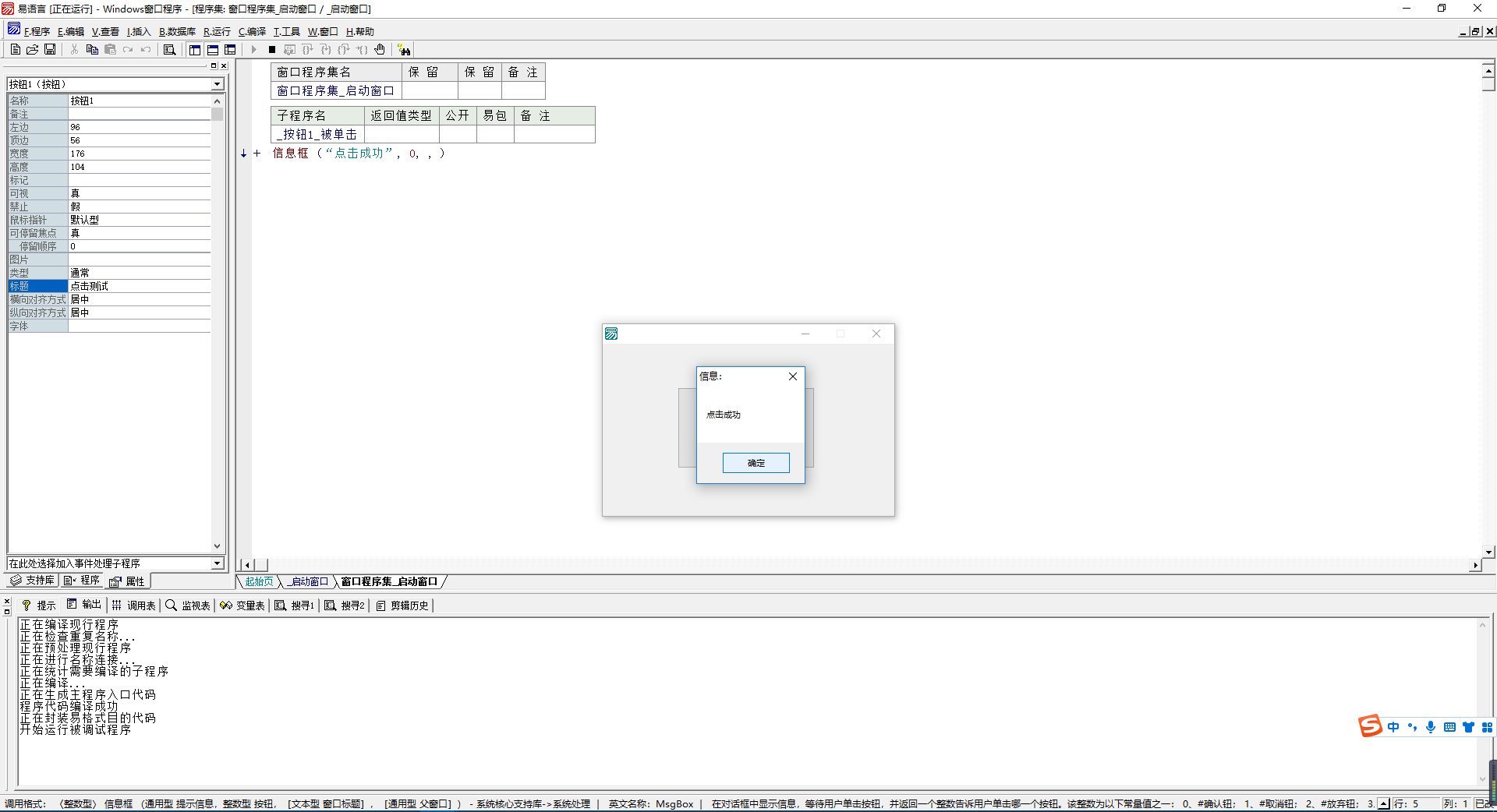Expand the 信息框 code line plus sign
Screen dimensions: 1497x812
click(257, 154)
